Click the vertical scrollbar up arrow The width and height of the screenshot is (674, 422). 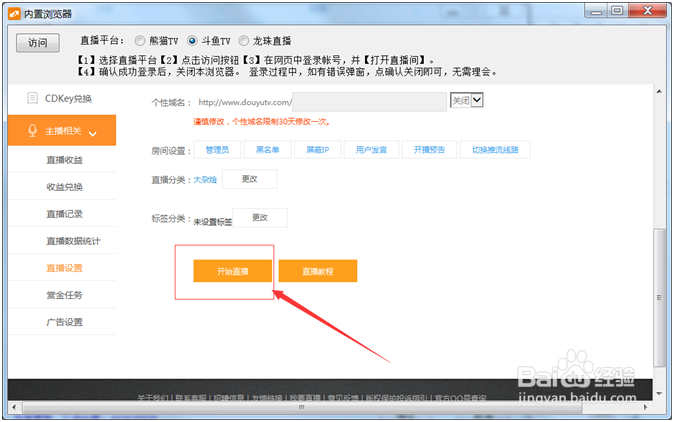point(659,91)
